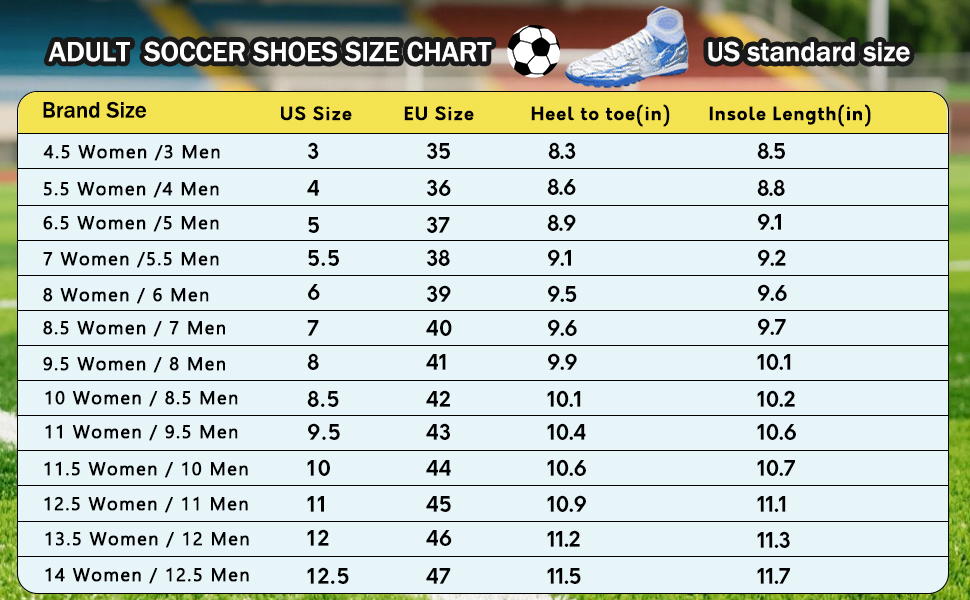This screenshot has height=600, width=970.
Task: Select the EU Size column header
Action: 439,114
